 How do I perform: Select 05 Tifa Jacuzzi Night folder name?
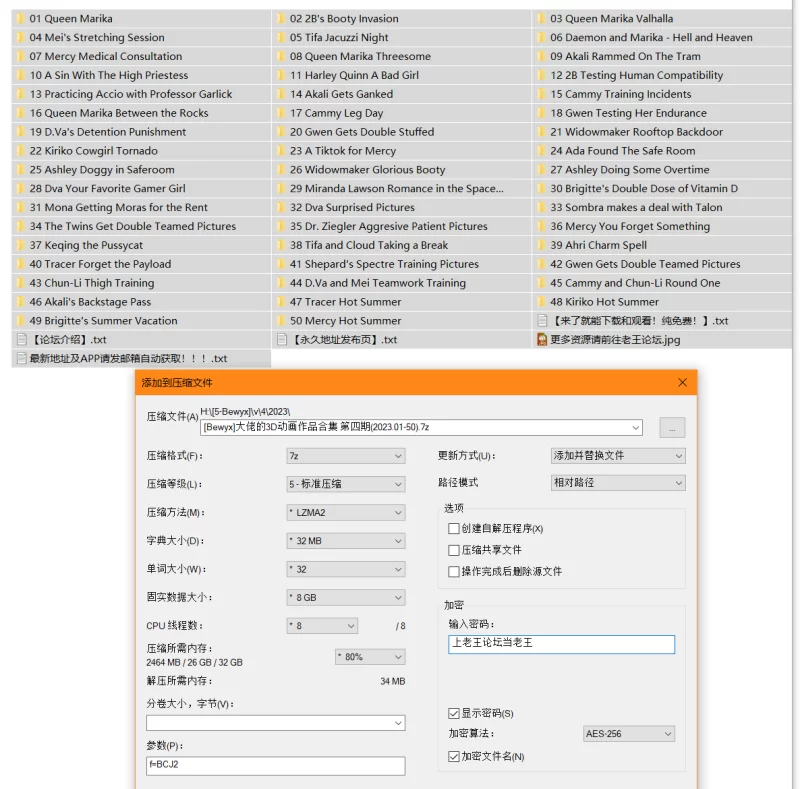tap(339, 38)
